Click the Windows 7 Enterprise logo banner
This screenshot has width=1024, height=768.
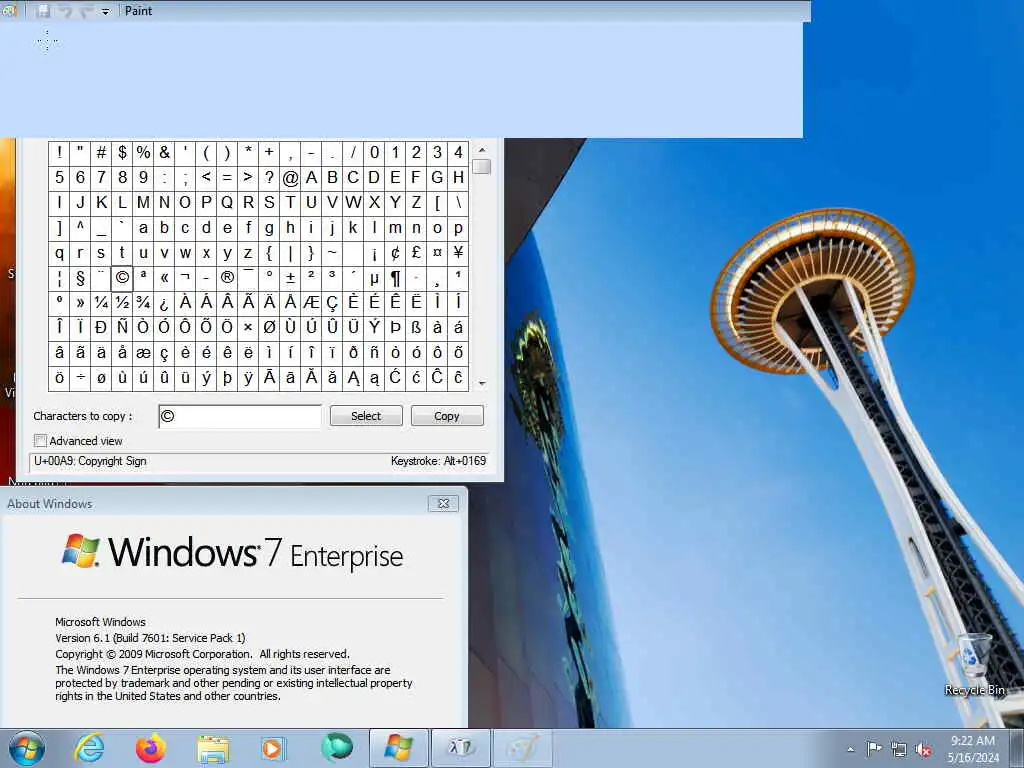[232, 552]
